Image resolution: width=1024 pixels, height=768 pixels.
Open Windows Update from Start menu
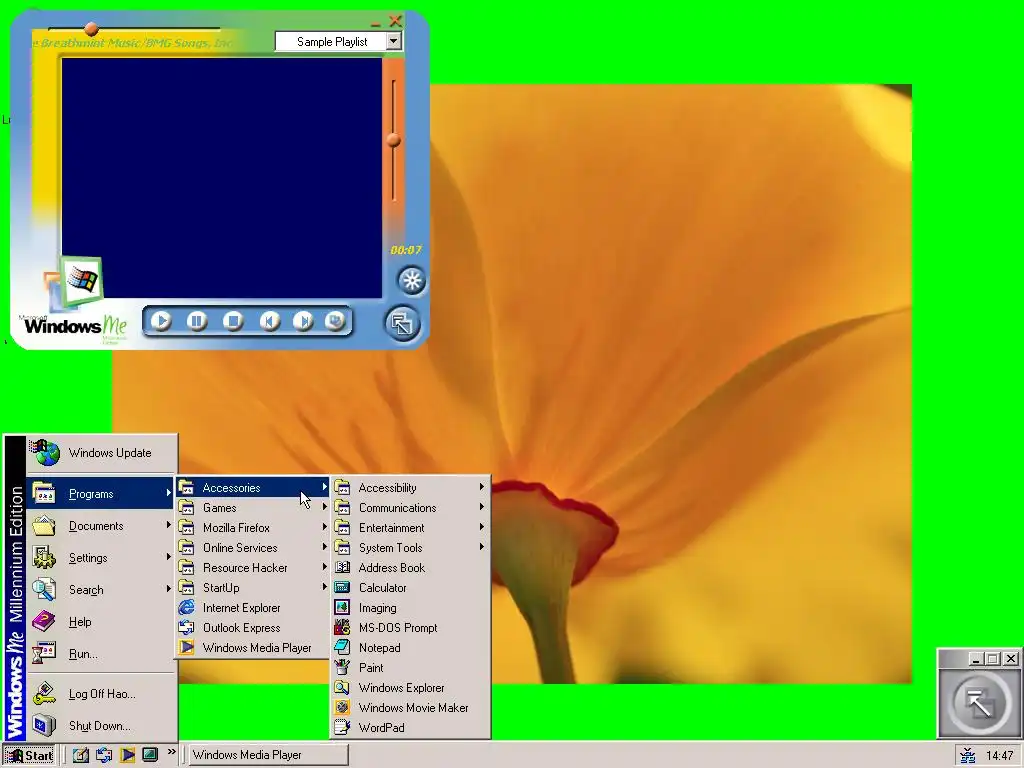click(102, 453)
